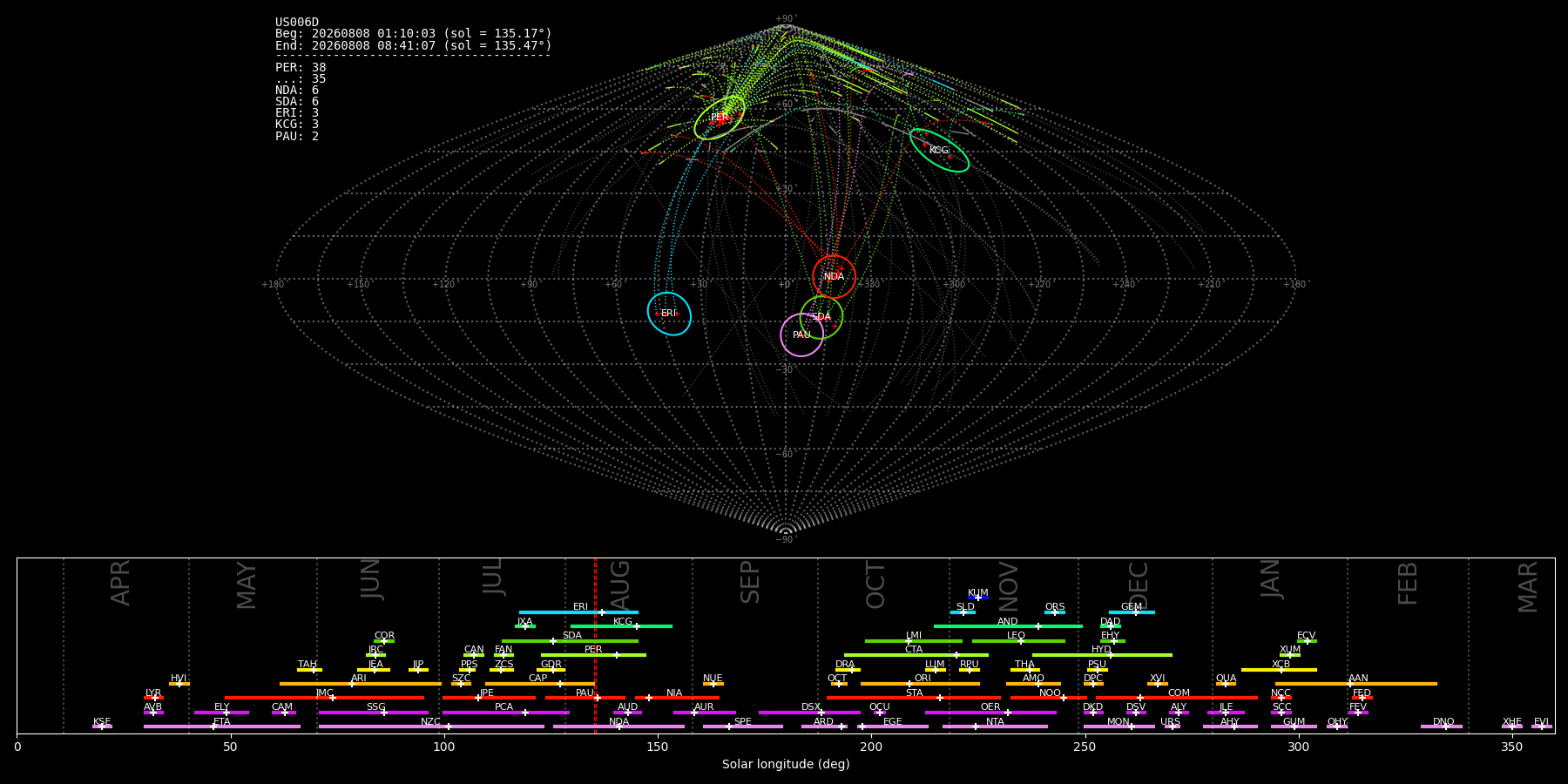Select the AND shower green bar

pyautogui.click(x=1008, y=625)
